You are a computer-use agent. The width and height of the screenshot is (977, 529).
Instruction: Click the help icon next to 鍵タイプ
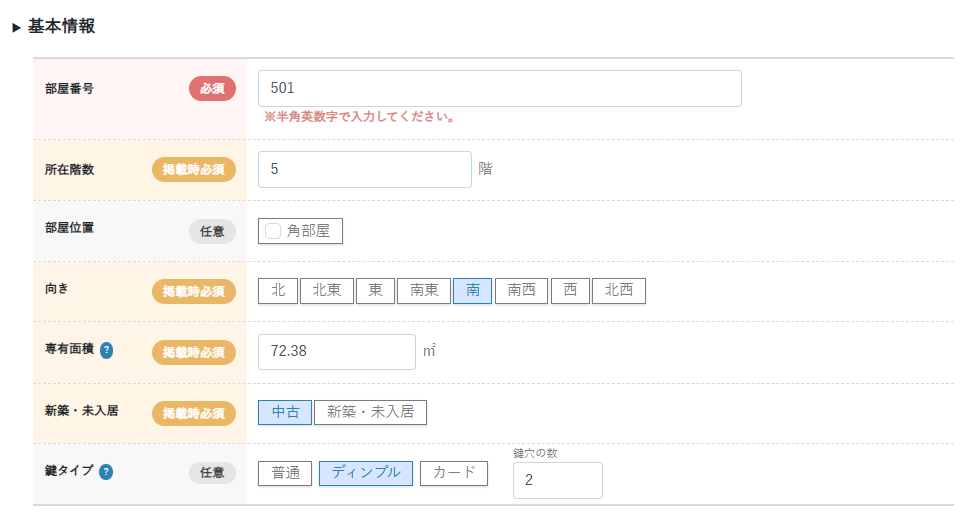coord(106,472)
